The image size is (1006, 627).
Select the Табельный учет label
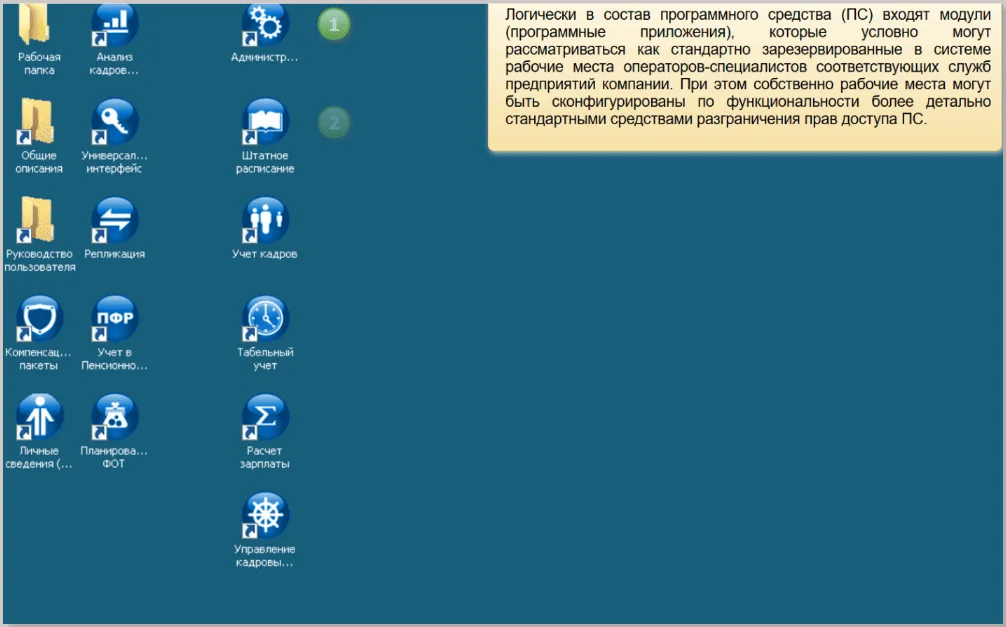click(265, 359)
